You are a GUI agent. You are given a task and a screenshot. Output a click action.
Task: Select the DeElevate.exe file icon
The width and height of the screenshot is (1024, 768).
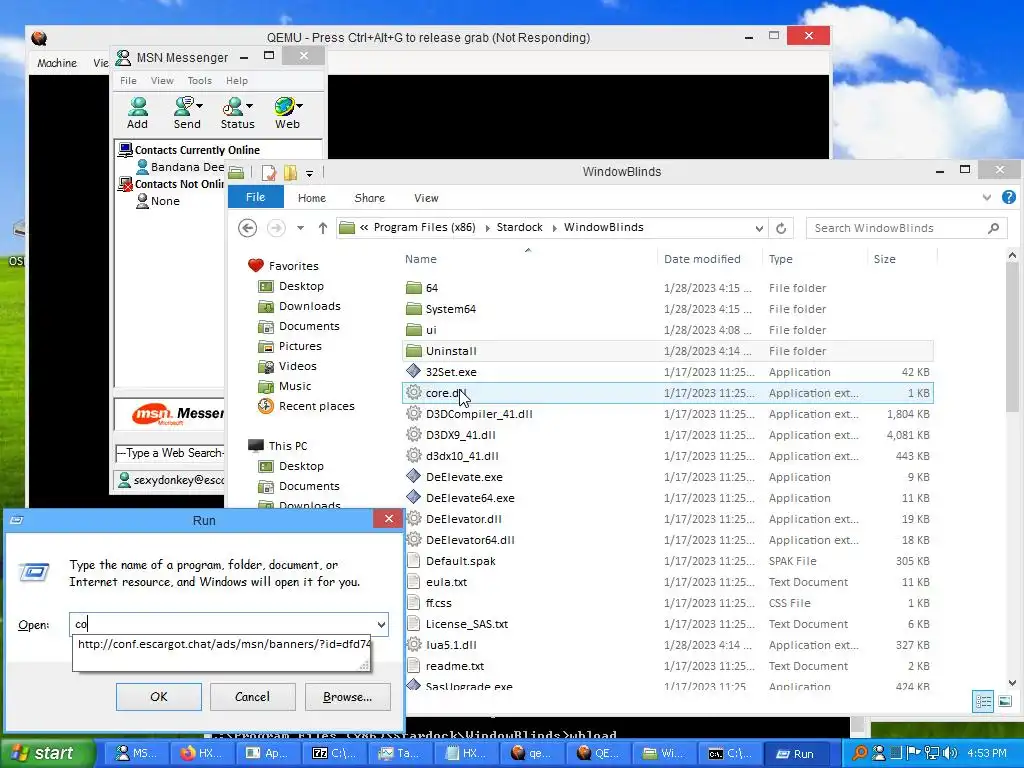coord(413,477)
